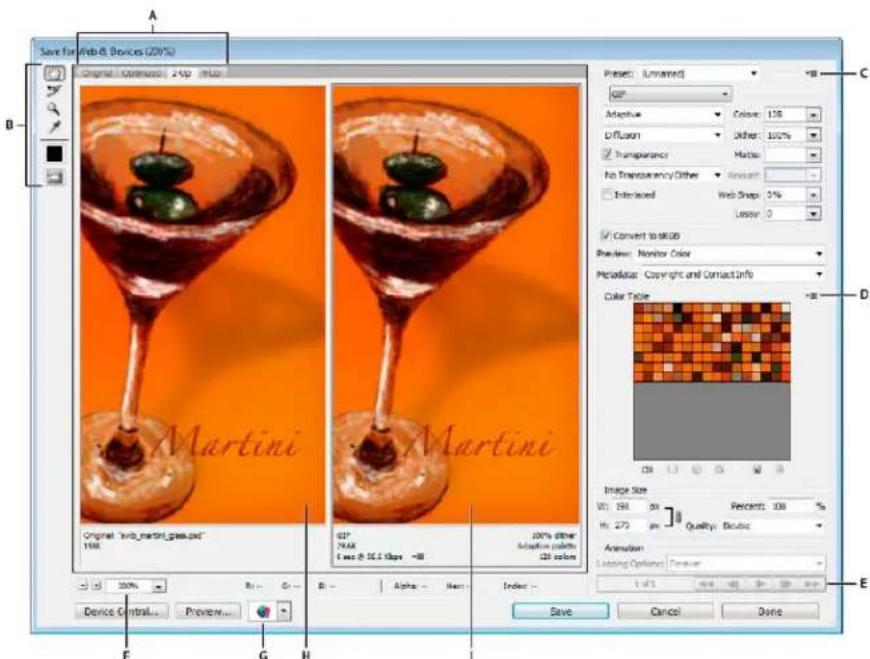Open the Matte color dropdown

(x=813, y=155)
